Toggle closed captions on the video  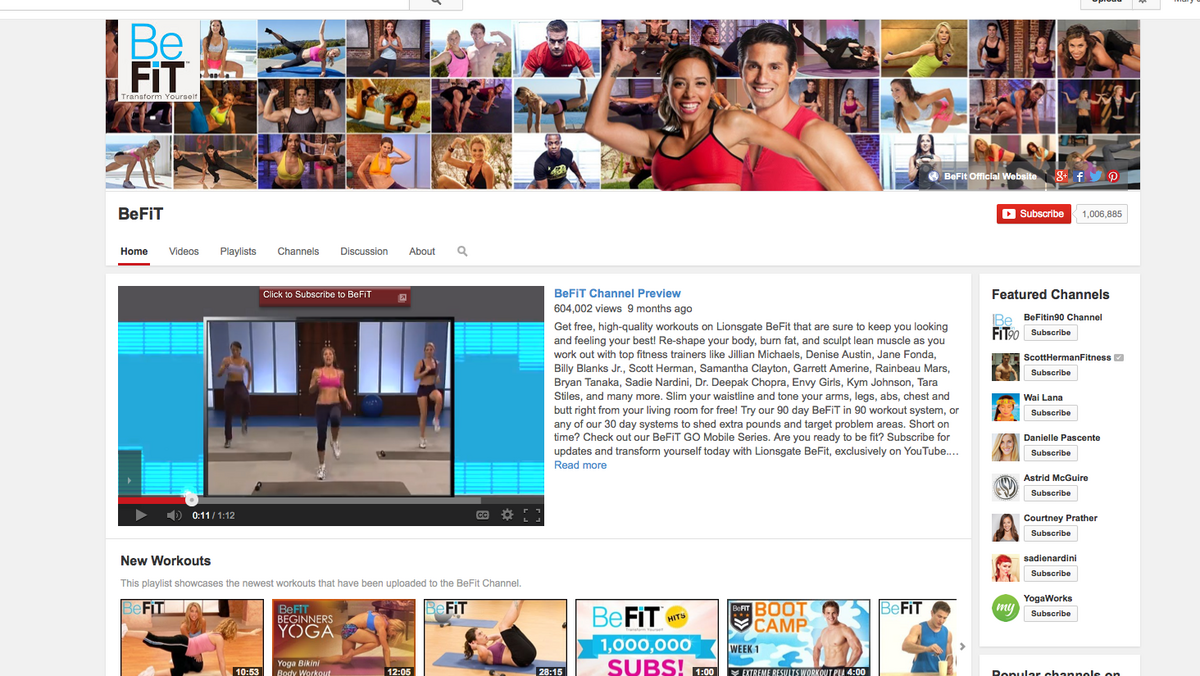click(483, 515)
